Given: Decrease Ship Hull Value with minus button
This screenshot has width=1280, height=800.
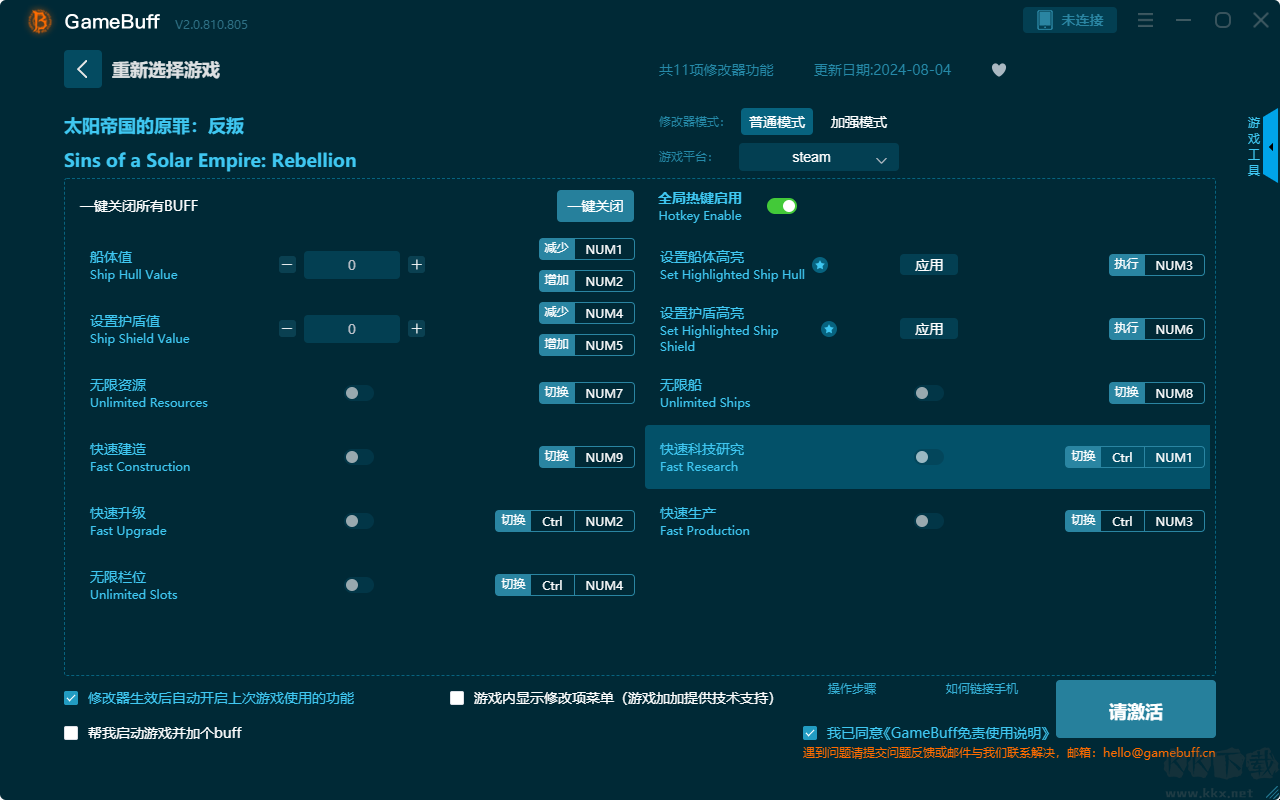Looking at the screenshot, I should click(287, 265).
